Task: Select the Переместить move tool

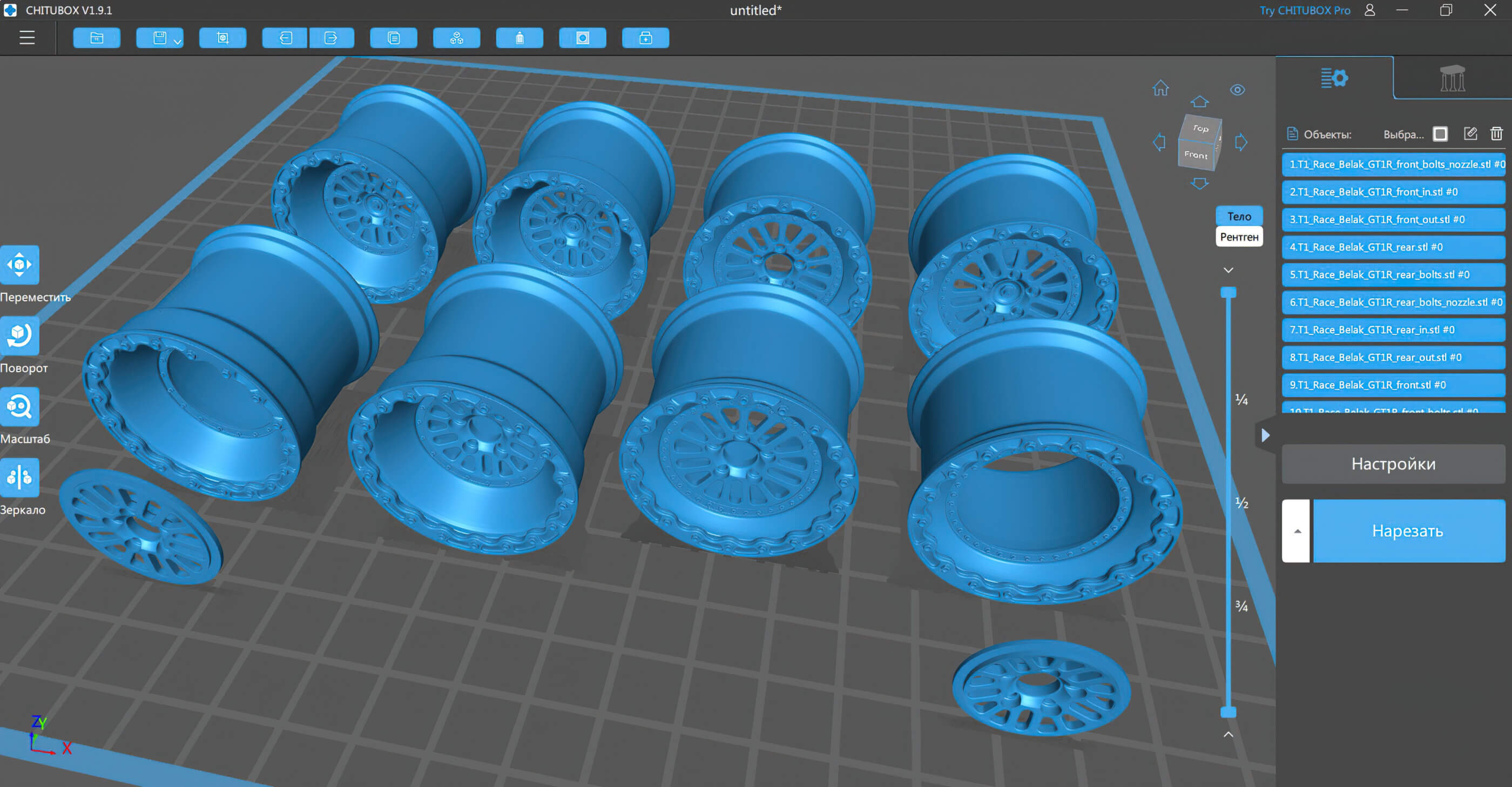Action: click(x=19, y=265)
